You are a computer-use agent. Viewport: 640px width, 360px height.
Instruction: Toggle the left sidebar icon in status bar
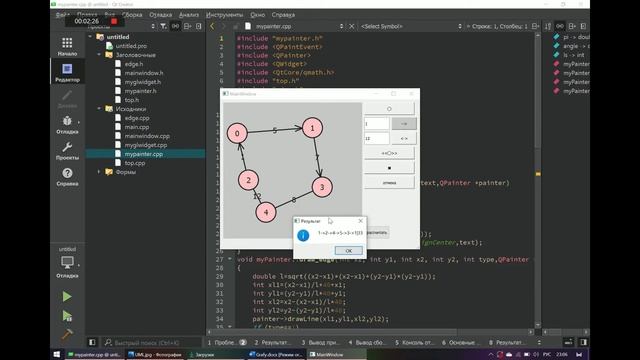coord(92,342)
